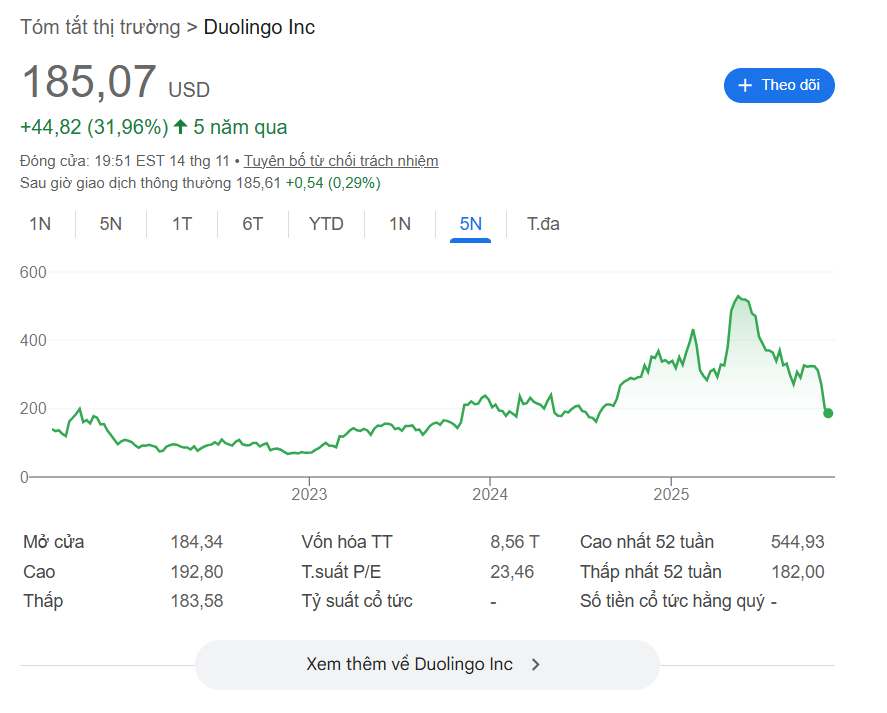The width and height of the screenshot is (887, 713).
Task: Click the underlined 5N tab next to T.đa
Action: [470, 224]
